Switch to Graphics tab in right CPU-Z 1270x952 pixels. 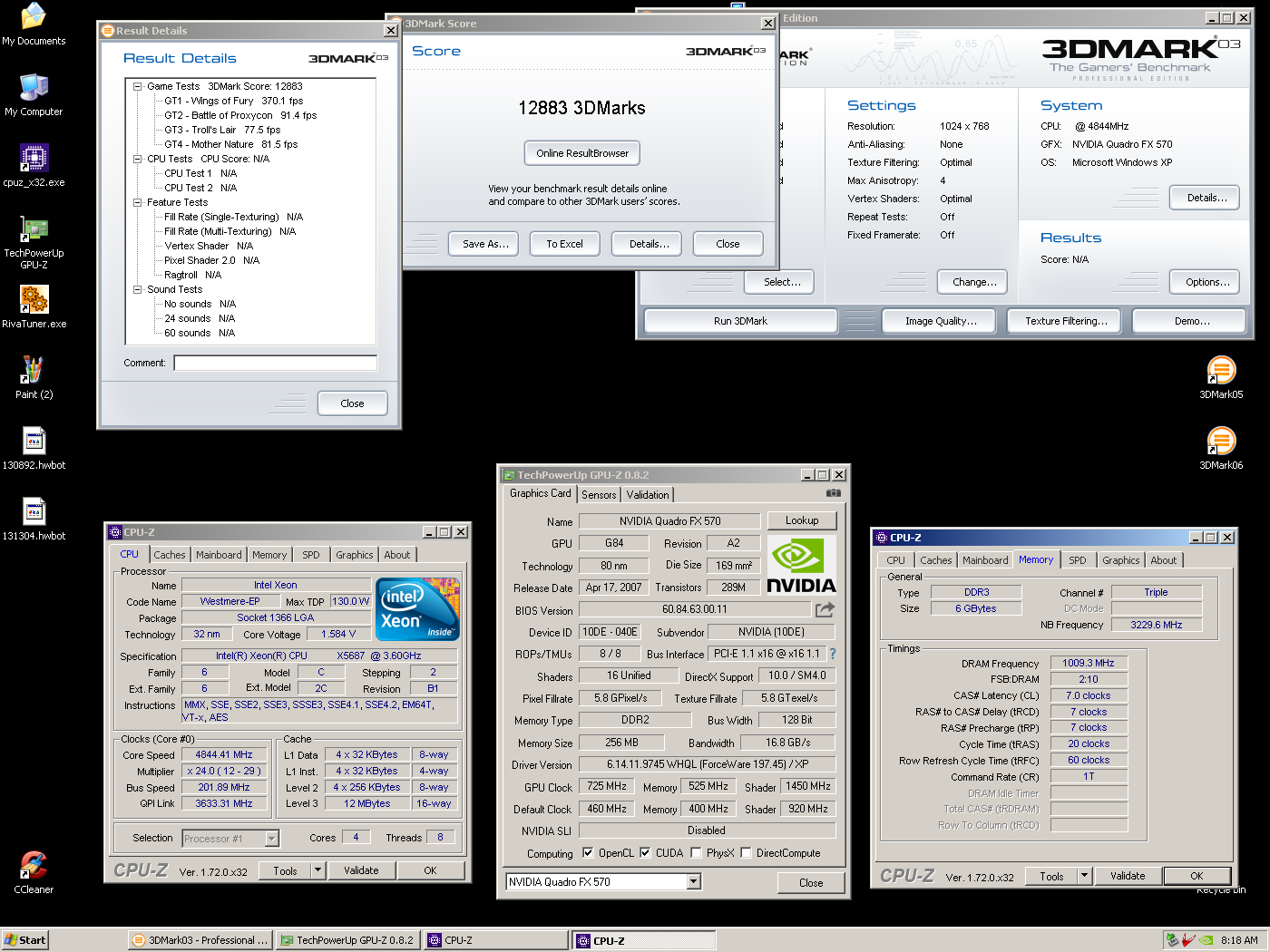[x=1121, y=560]
